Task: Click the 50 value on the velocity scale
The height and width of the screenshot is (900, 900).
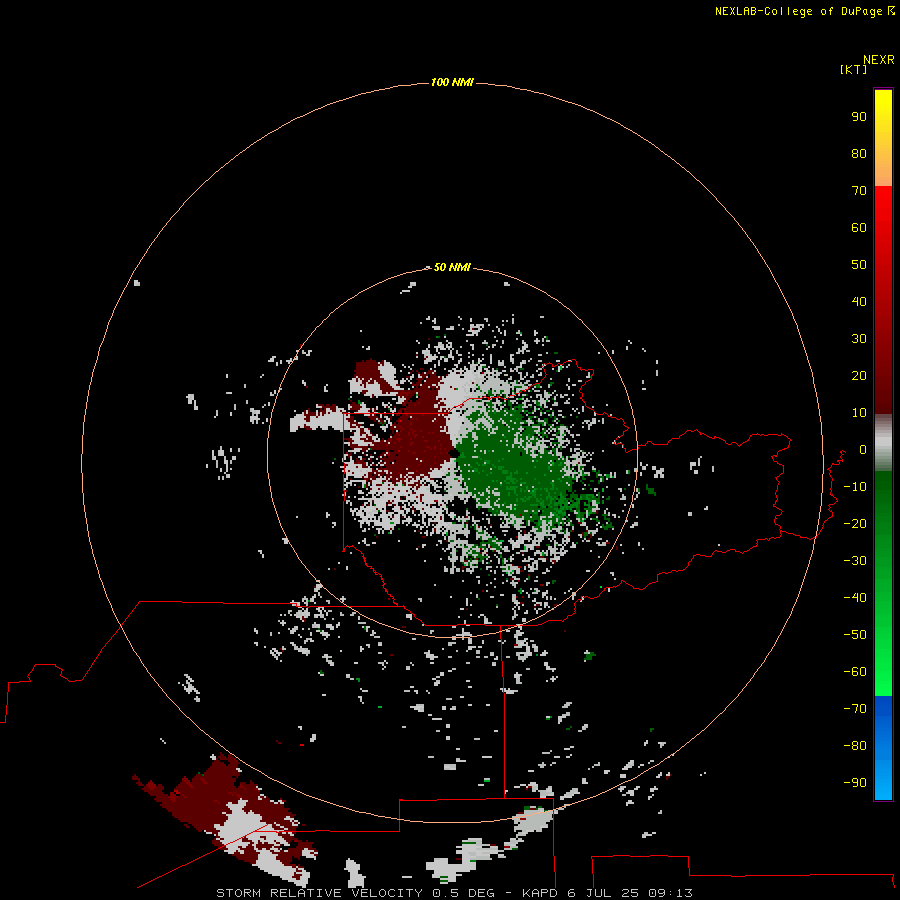Action: pos(859,265)
